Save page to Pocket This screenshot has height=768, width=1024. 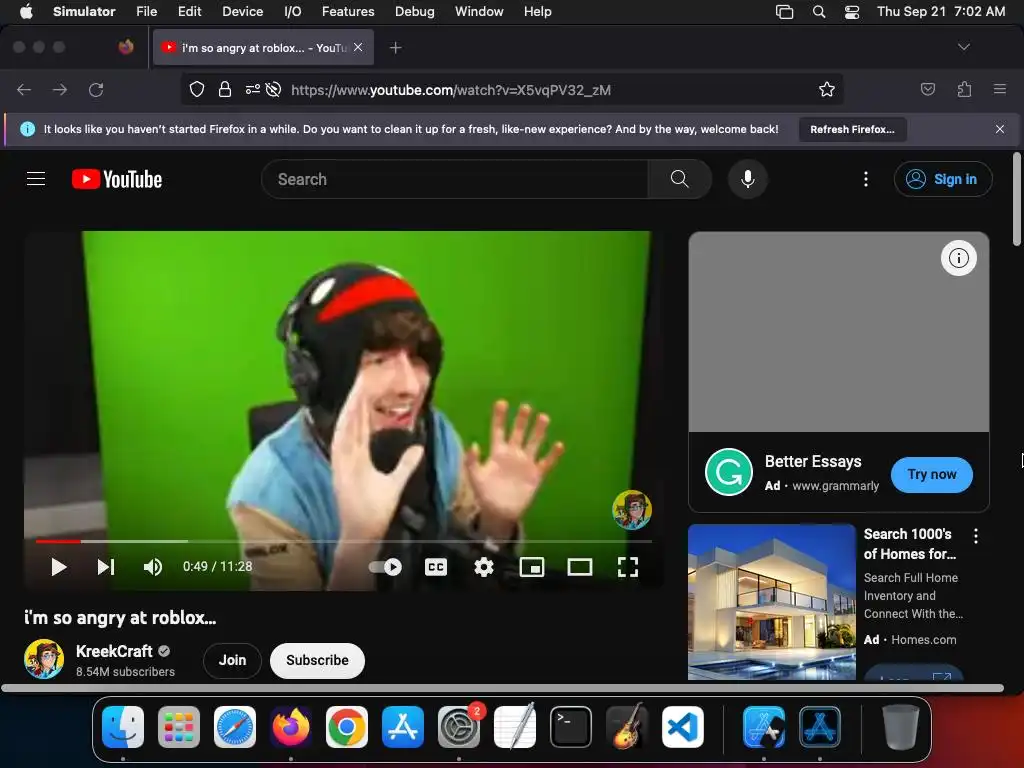coord(927,89)
